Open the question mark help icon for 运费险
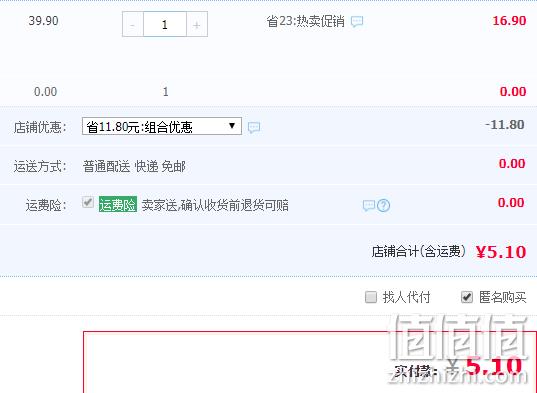Viewport: 537px width, 393px height. [384, 205]
